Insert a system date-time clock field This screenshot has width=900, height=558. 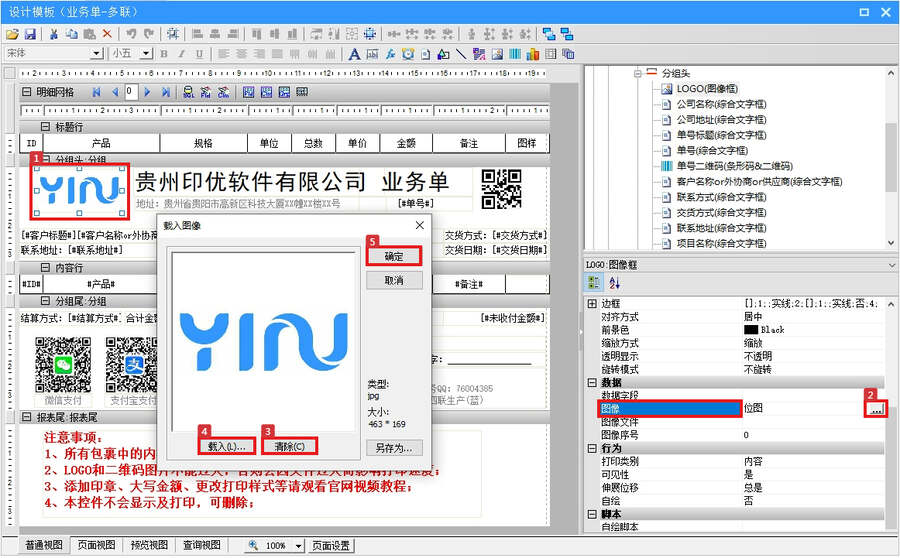[x=408, y=54]
